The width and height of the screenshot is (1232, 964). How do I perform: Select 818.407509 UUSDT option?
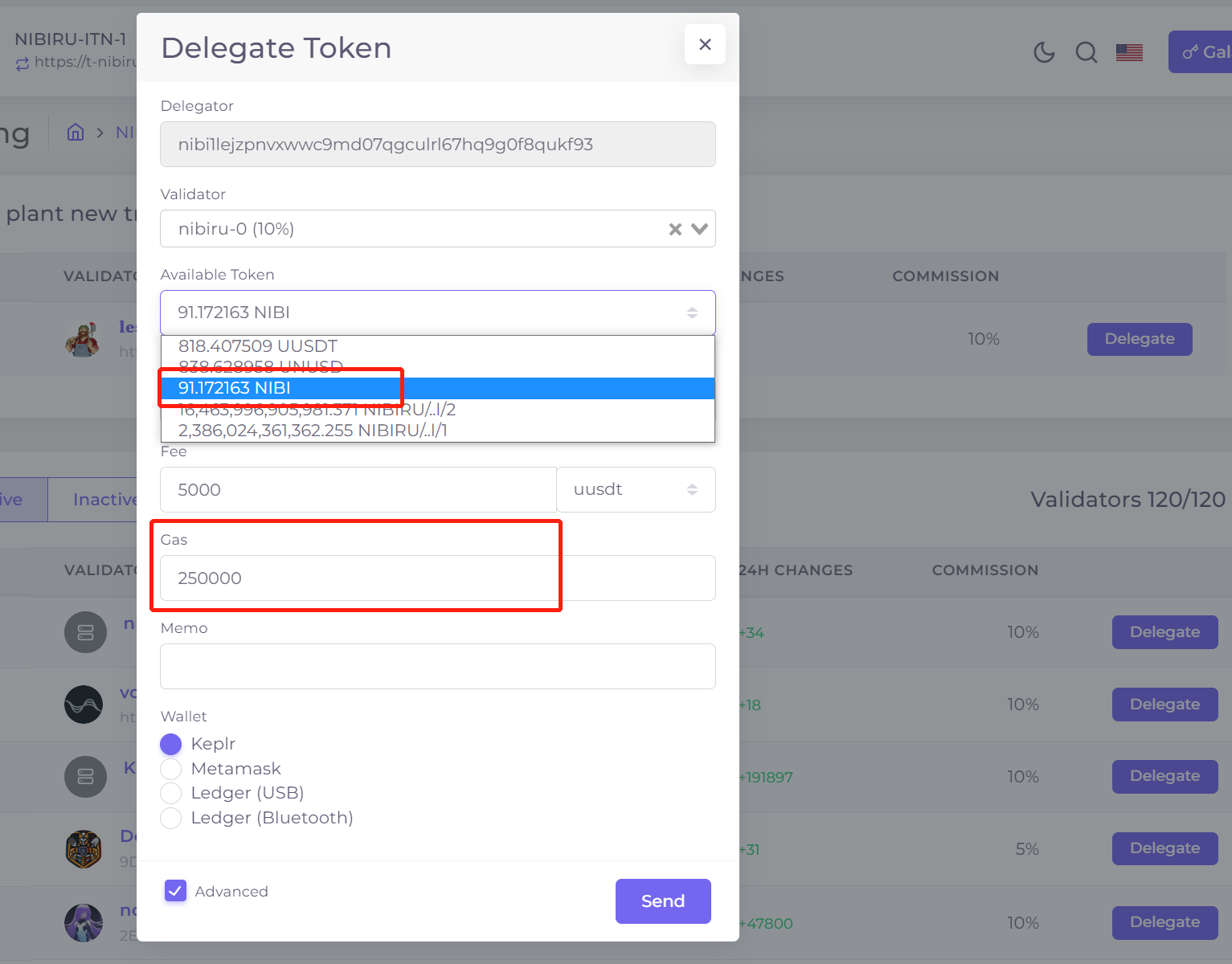pyautogui.click(x=258, y=346)
